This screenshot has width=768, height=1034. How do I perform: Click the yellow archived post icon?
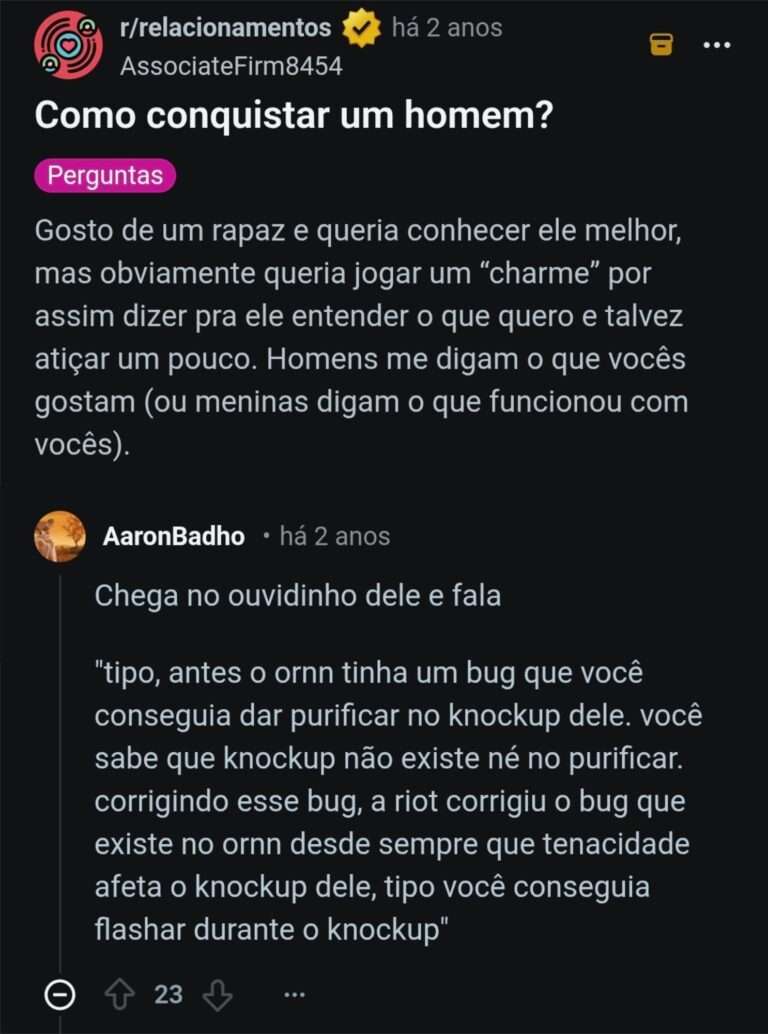(x=661, y=44)
